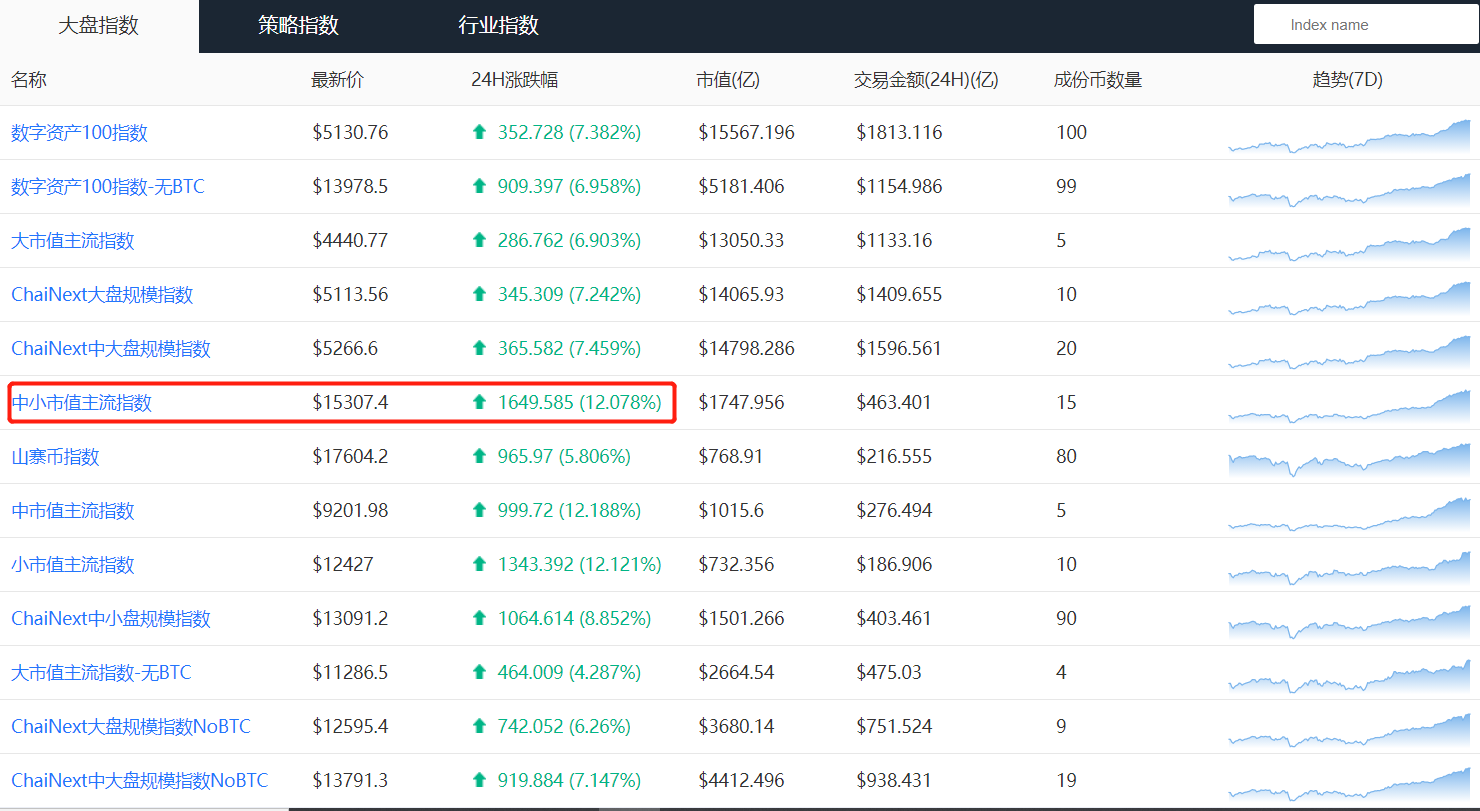Click the green up arrow beside 1343.392
This screenshot has width=1480, height=811.
[479, 564]
